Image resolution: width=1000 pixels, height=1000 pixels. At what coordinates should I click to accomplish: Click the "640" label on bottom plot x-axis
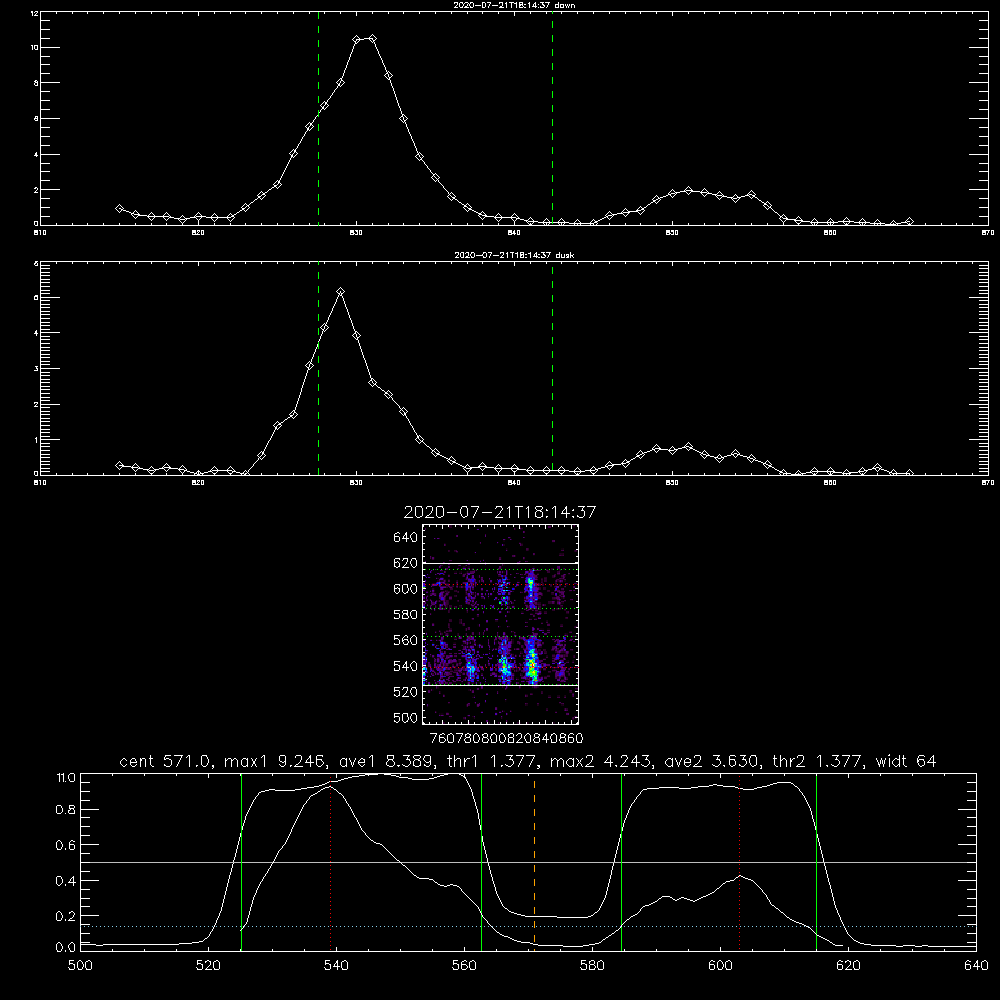(976, 966)
